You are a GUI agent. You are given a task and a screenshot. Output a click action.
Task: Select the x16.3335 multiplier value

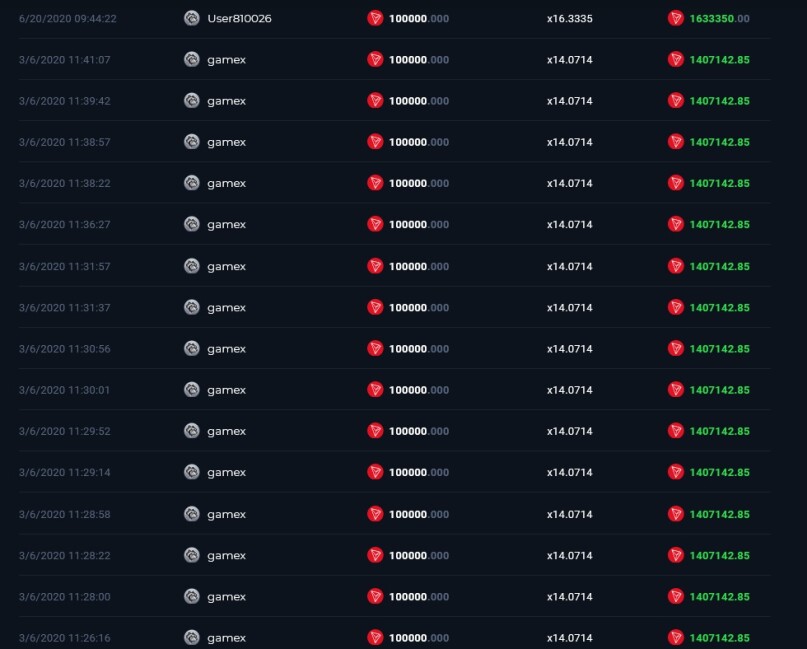(x=570, y=19)
